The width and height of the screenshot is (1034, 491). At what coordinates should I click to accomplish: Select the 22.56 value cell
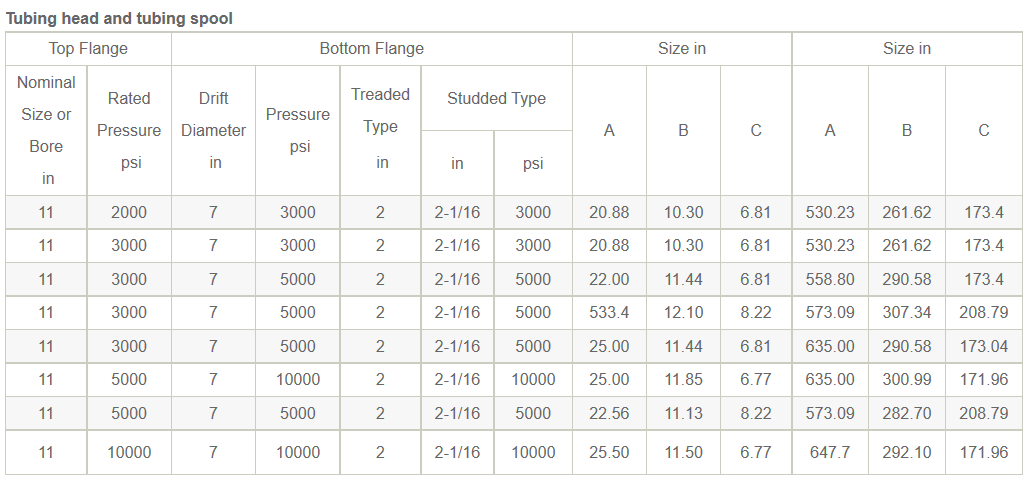(609, 413)
